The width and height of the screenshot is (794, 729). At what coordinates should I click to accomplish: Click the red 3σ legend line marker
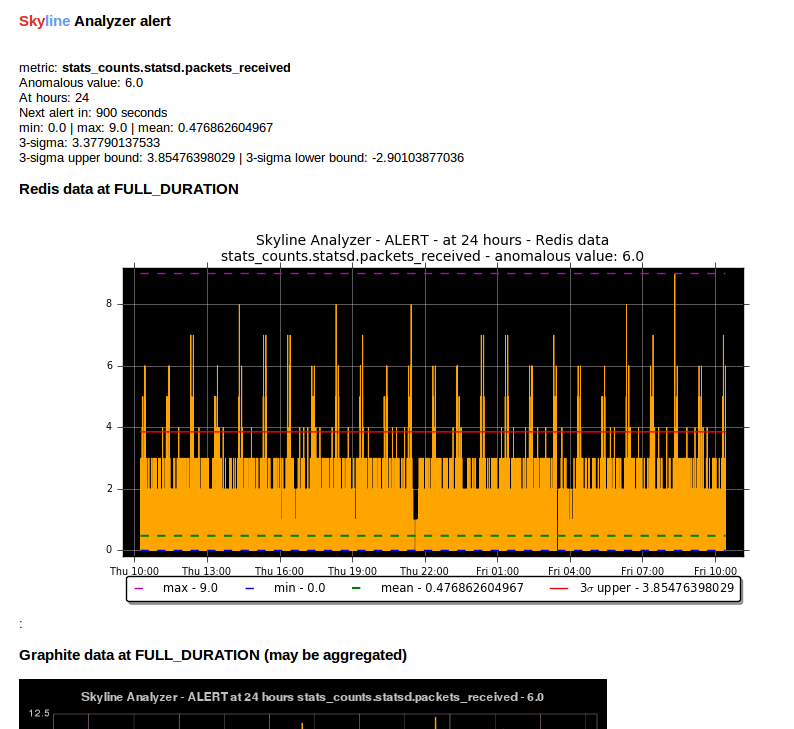tap(559, 588)
